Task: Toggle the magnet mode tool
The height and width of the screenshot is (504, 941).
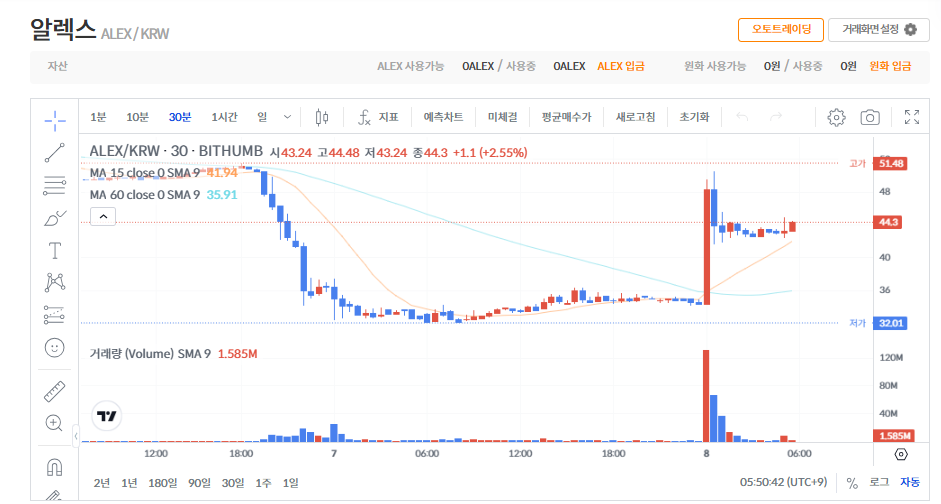Action: (x=55, y=467)
